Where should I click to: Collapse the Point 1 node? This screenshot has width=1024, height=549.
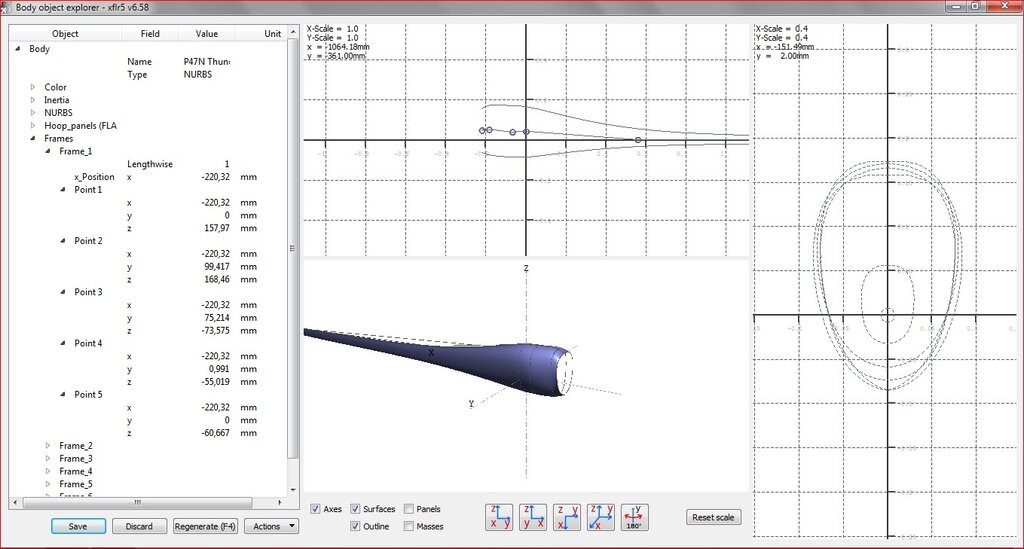(x=63, y=190)
